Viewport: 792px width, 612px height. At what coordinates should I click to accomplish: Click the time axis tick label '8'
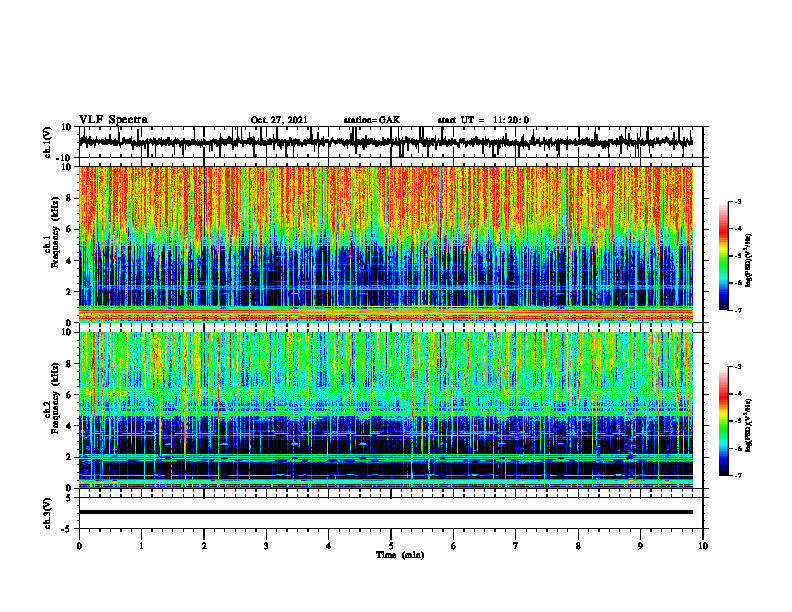coord(578,546)
